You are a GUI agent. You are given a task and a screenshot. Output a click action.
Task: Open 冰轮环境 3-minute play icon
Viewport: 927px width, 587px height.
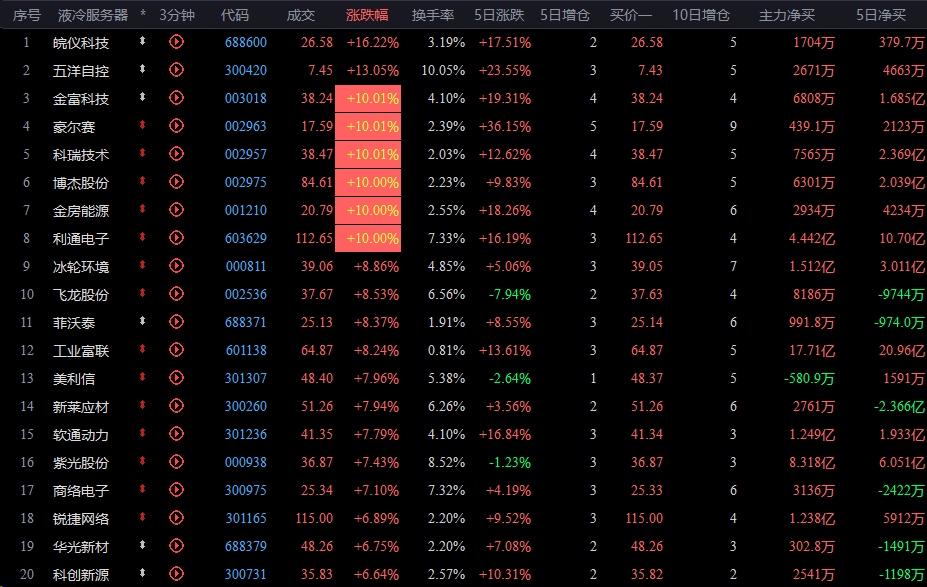176,266
